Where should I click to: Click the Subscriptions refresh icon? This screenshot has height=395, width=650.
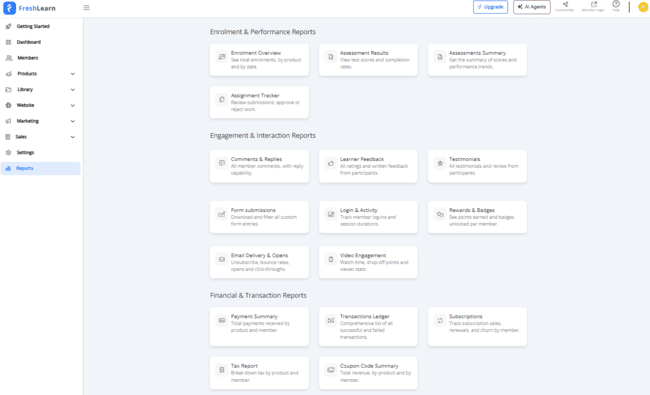coord(440,320)
